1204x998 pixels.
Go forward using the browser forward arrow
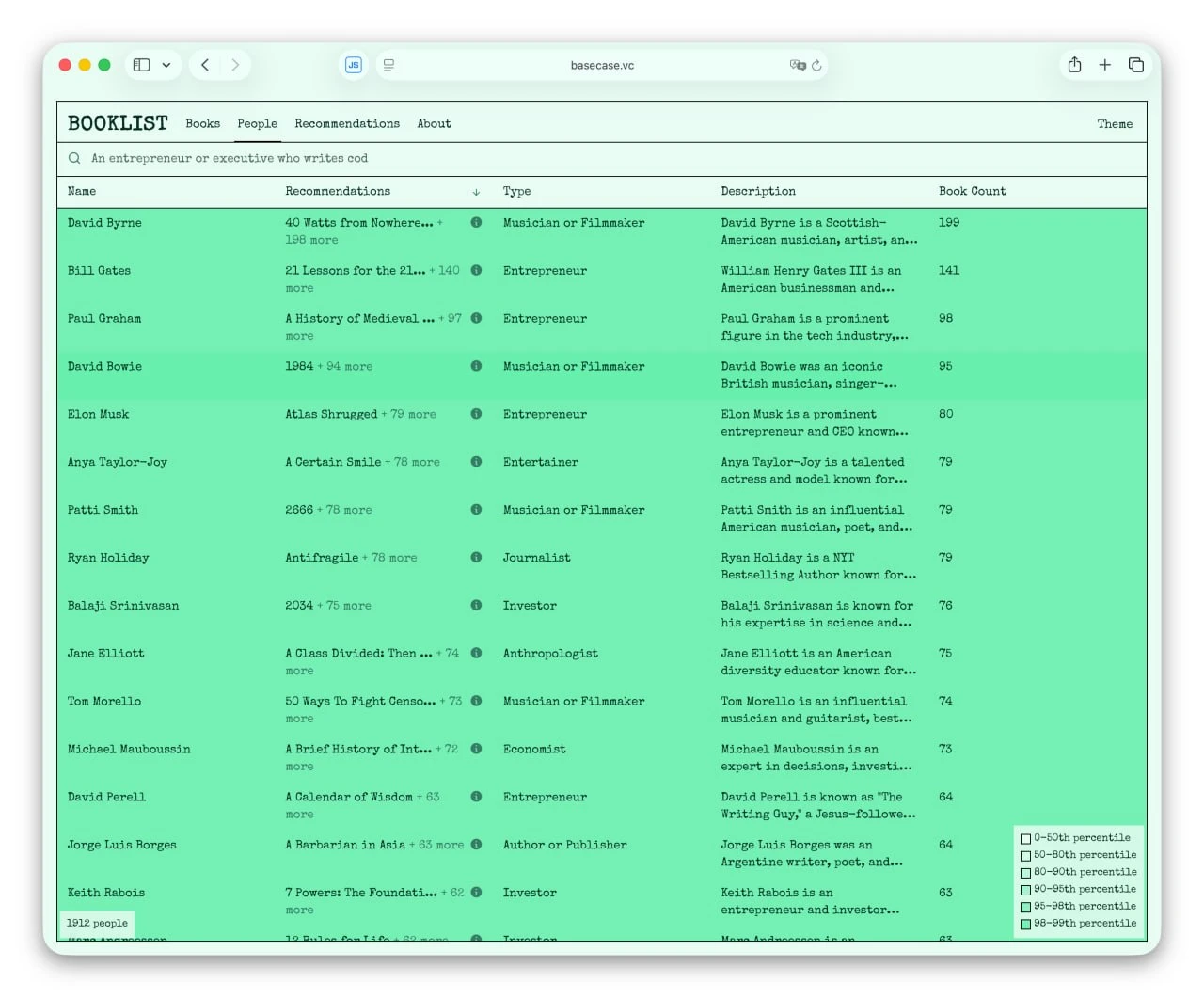[x=235, y=65]
